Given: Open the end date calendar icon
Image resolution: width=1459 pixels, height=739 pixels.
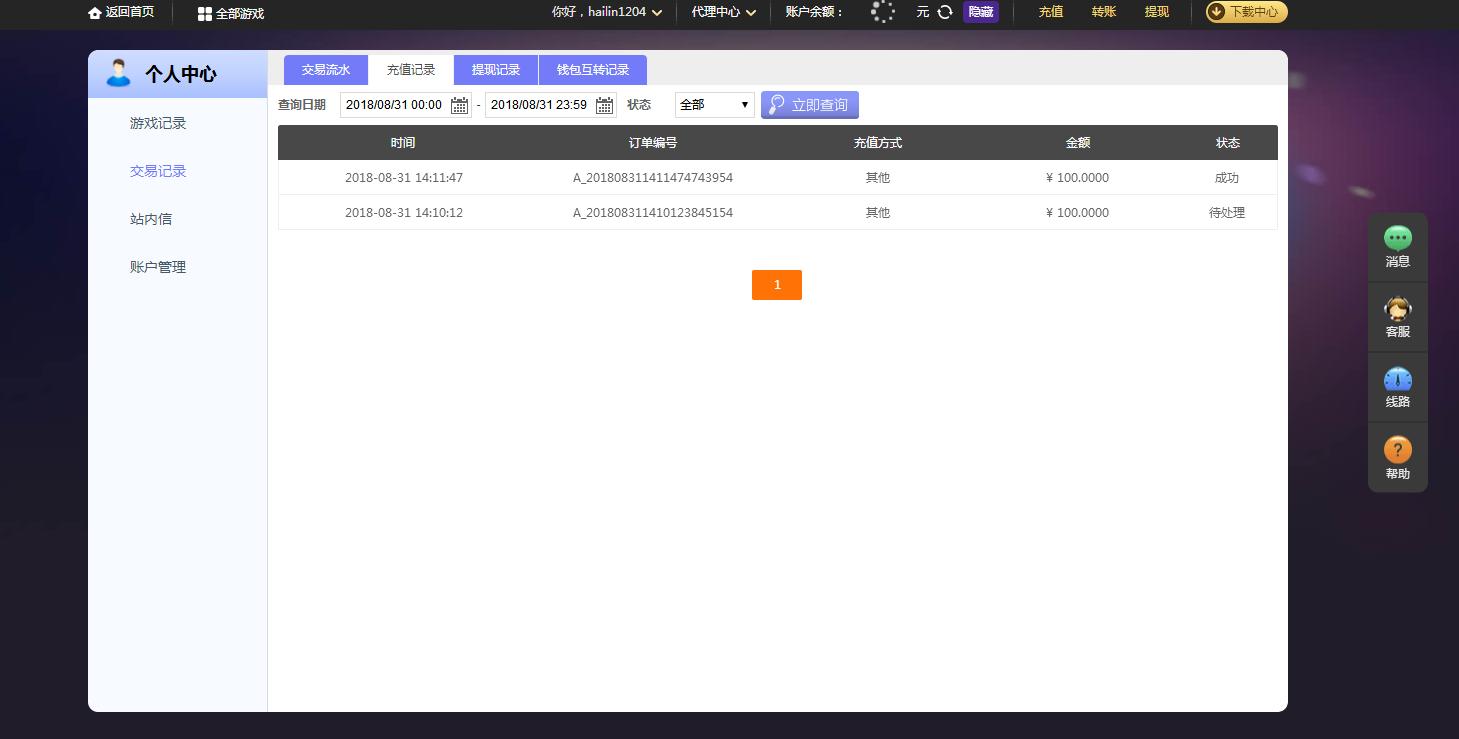Looking at the screenshot, I should point(604,104).
